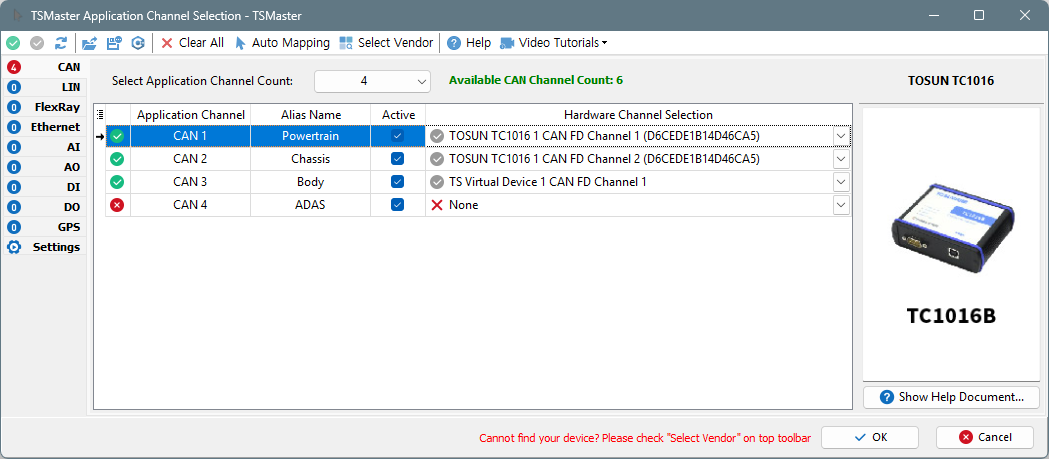Expand hardware channel dropdown for CAN 3
This screenshot has width=1049, height=459.
841,182
